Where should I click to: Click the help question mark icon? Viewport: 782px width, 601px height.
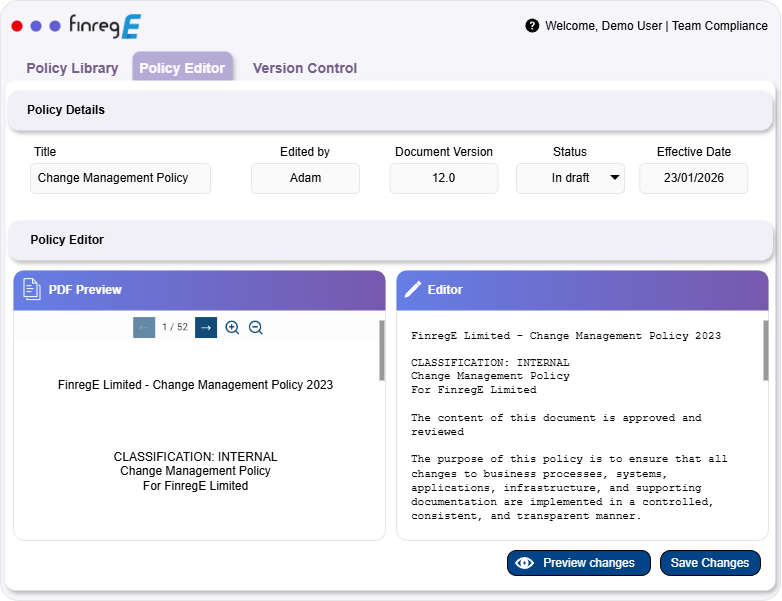pyautogui.click(x=532, y=26)
